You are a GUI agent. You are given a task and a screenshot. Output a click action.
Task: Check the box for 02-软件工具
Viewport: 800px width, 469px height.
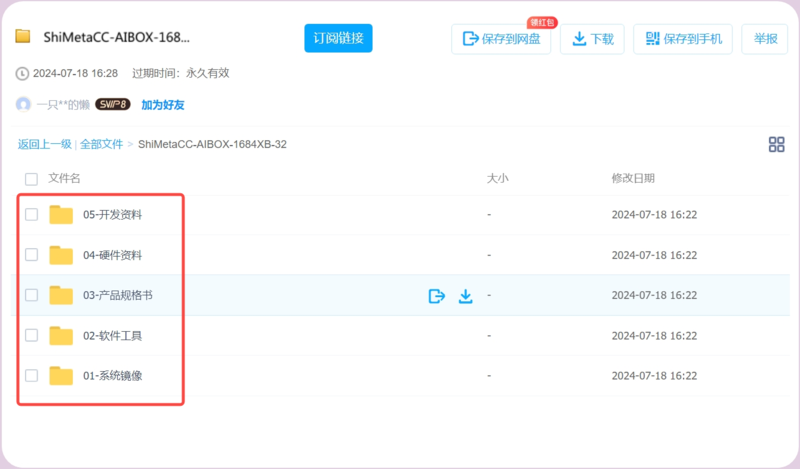(x=31, y=335)
